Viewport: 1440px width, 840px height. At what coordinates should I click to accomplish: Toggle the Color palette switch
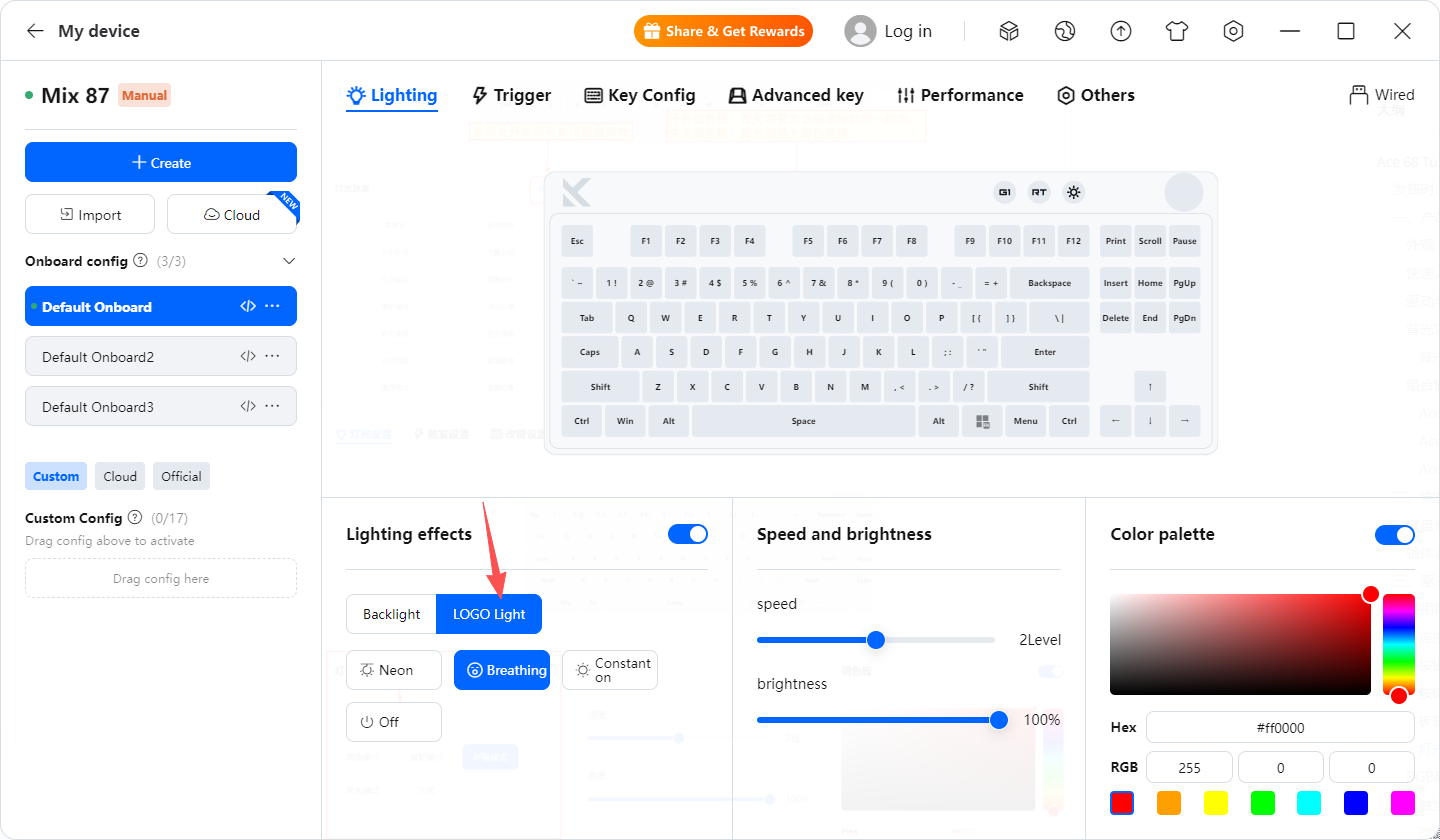[1395, 534]
